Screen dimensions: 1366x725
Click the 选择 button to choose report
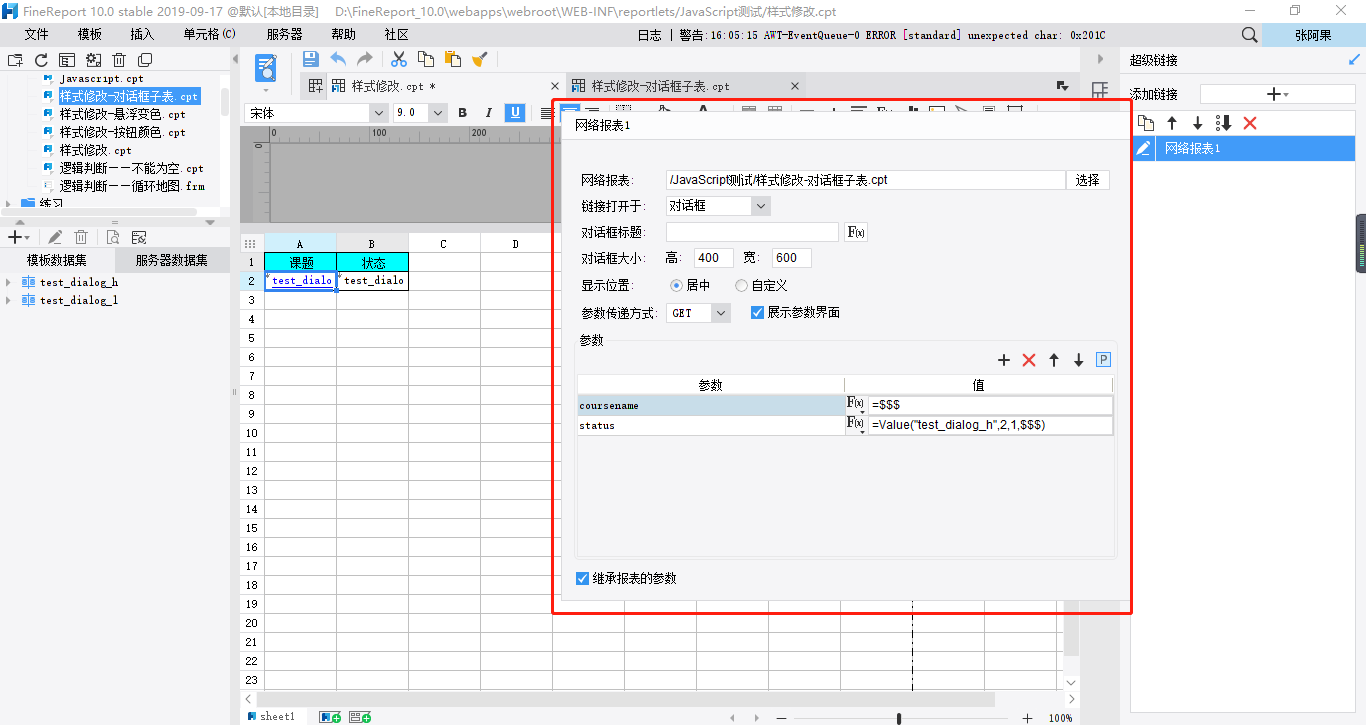pyautogui.click(x=1087, y=180)
